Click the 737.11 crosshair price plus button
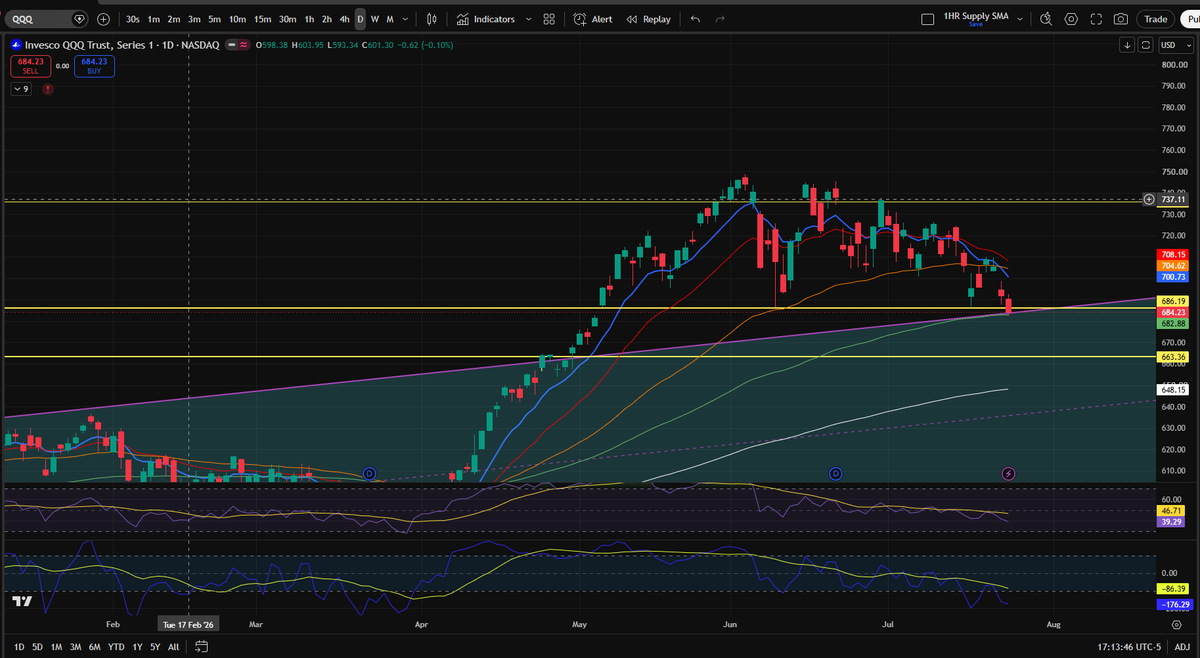 click(1149, 200)
